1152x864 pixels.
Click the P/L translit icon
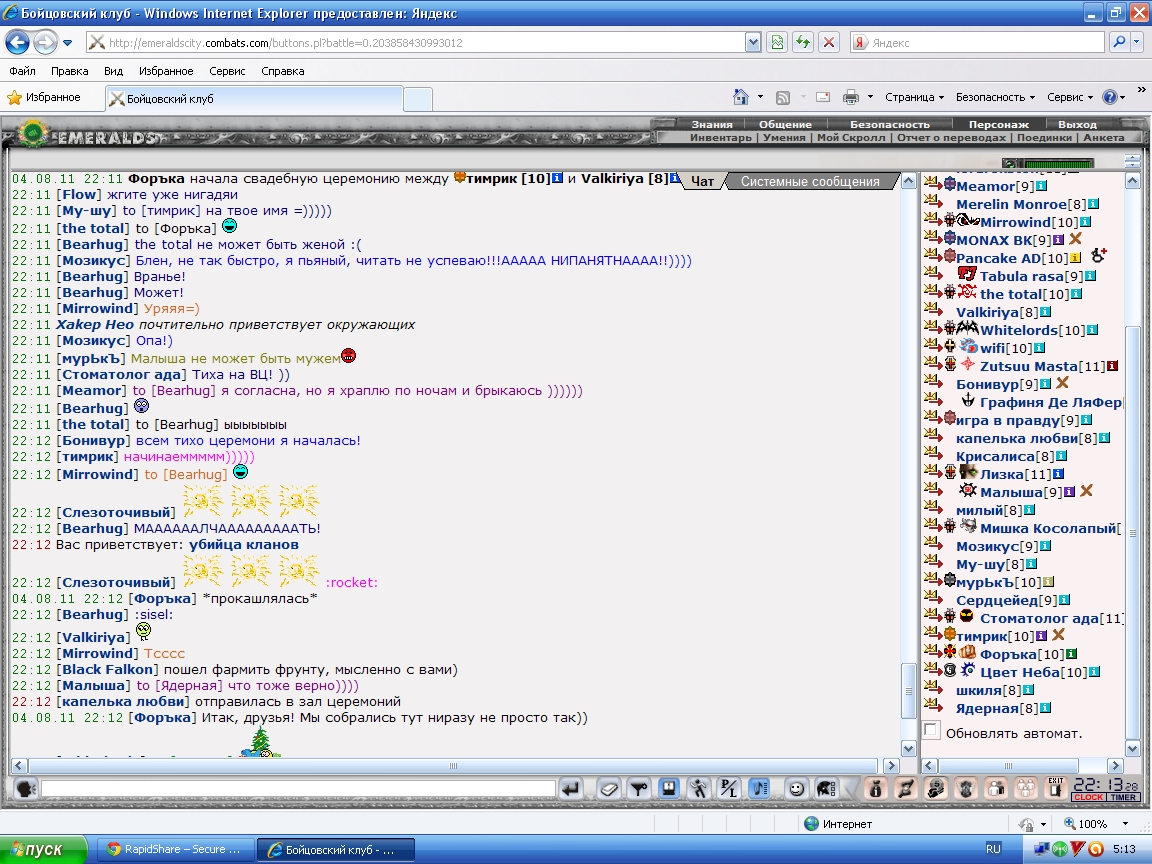click(x=729, y=789)
